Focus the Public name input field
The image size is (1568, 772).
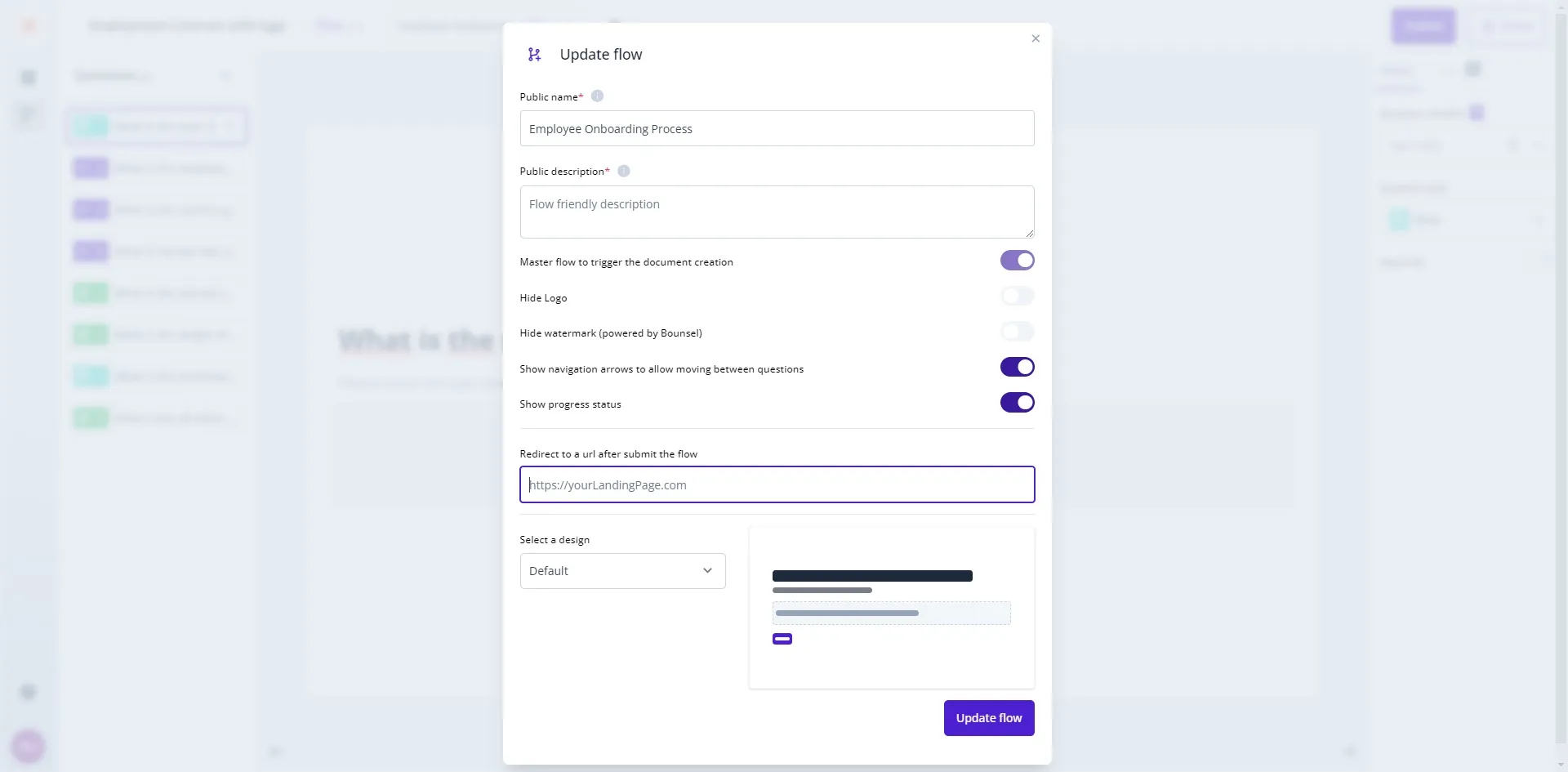tap(777, 129)
